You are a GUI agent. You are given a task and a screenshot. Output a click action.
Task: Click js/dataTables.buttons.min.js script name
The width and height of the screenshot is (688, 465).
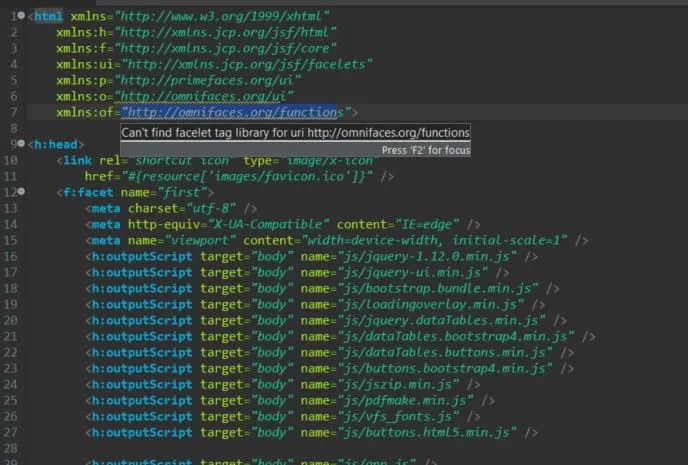point(445,353)
